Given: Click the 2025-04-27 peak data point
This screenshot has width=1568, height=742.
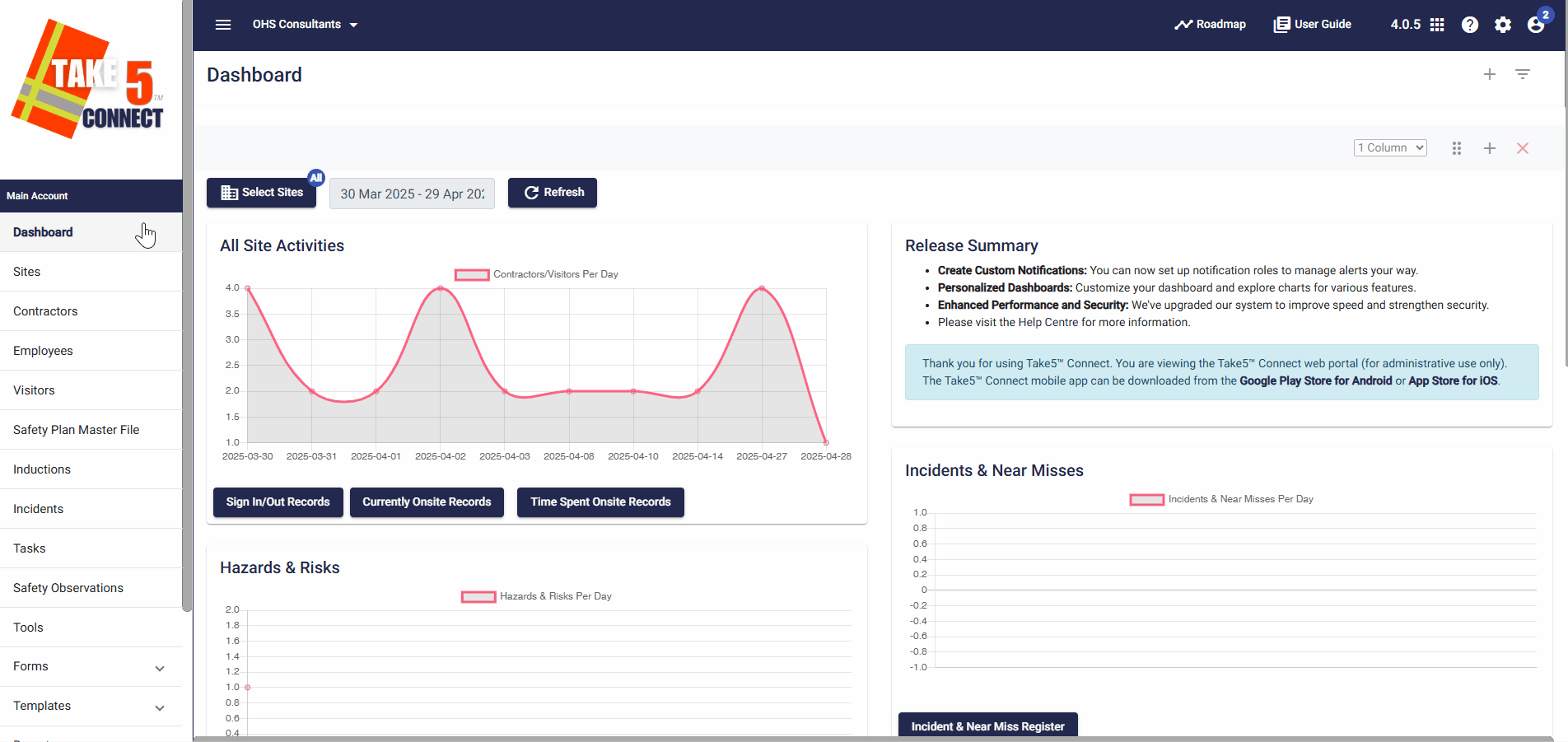Looking at the screenshot, I should 762,288.
